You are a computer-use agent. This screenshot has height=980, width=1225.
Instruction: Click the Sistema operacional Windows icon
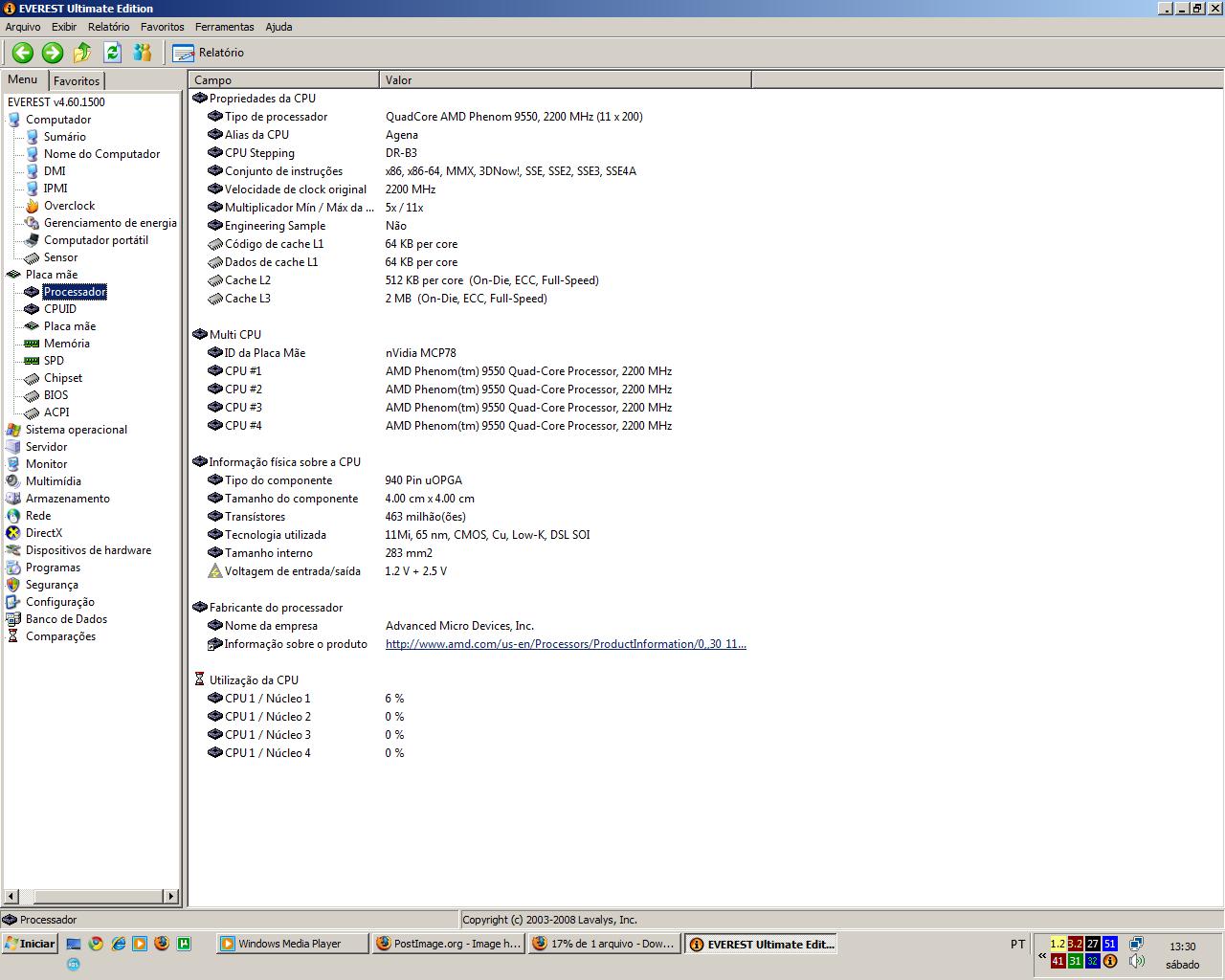point(13,430)
